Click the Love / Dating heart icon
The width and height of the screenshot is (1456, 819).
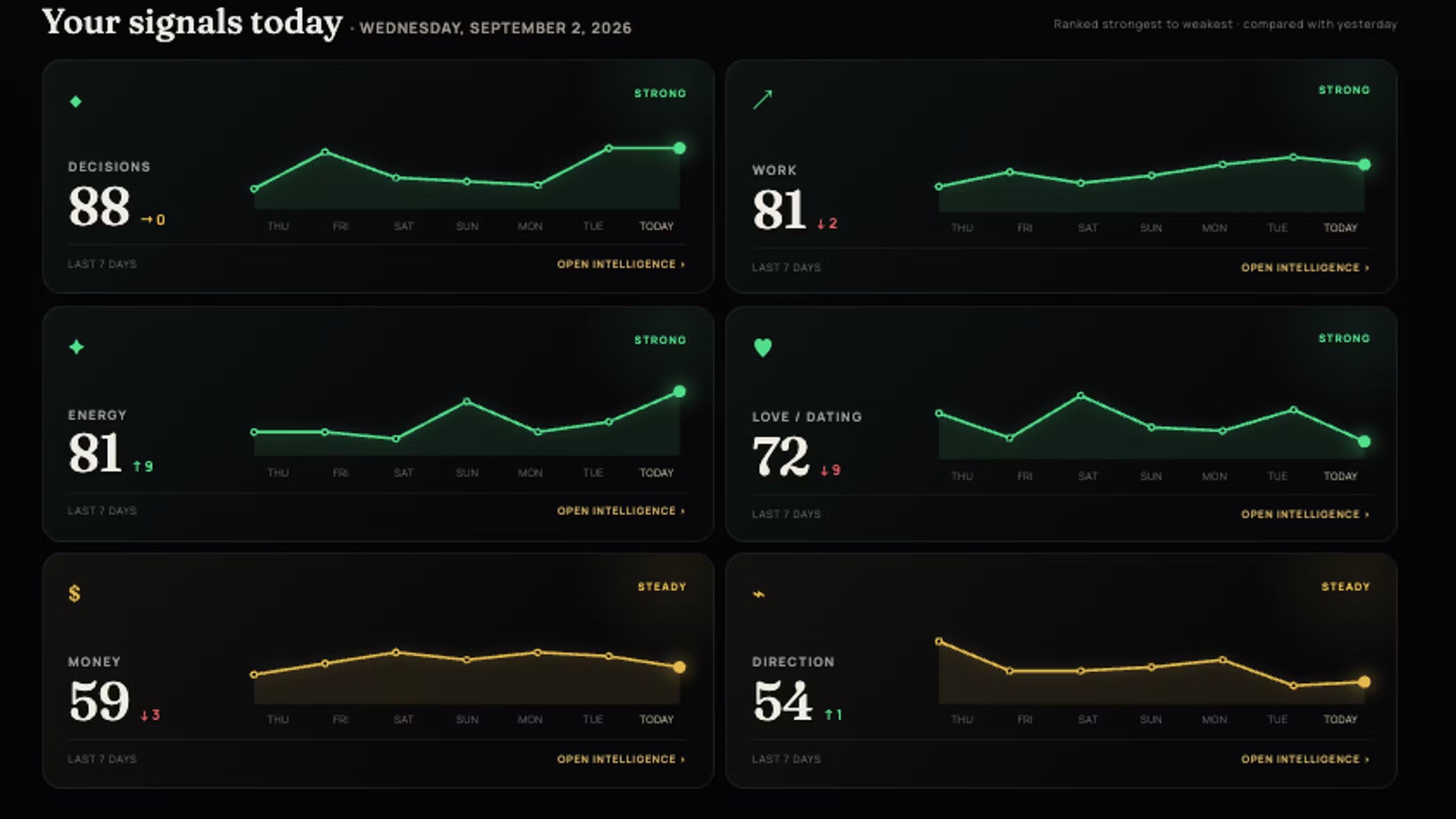coord(763,348)
